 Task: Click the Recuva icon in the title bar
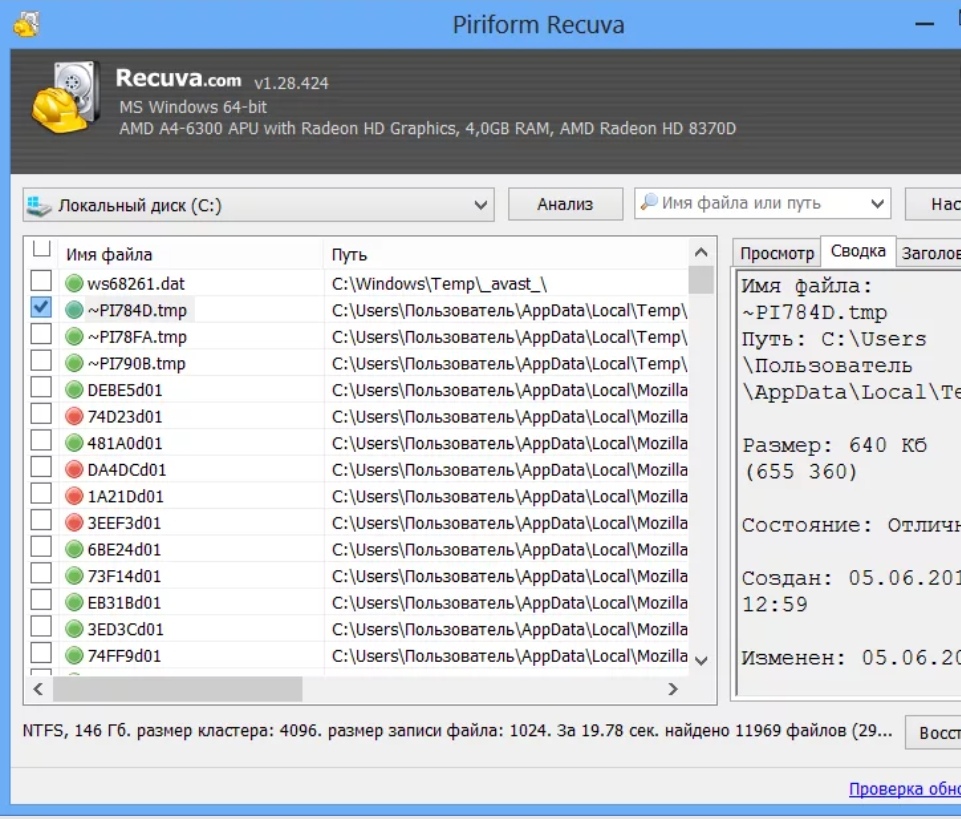[26, 24]
